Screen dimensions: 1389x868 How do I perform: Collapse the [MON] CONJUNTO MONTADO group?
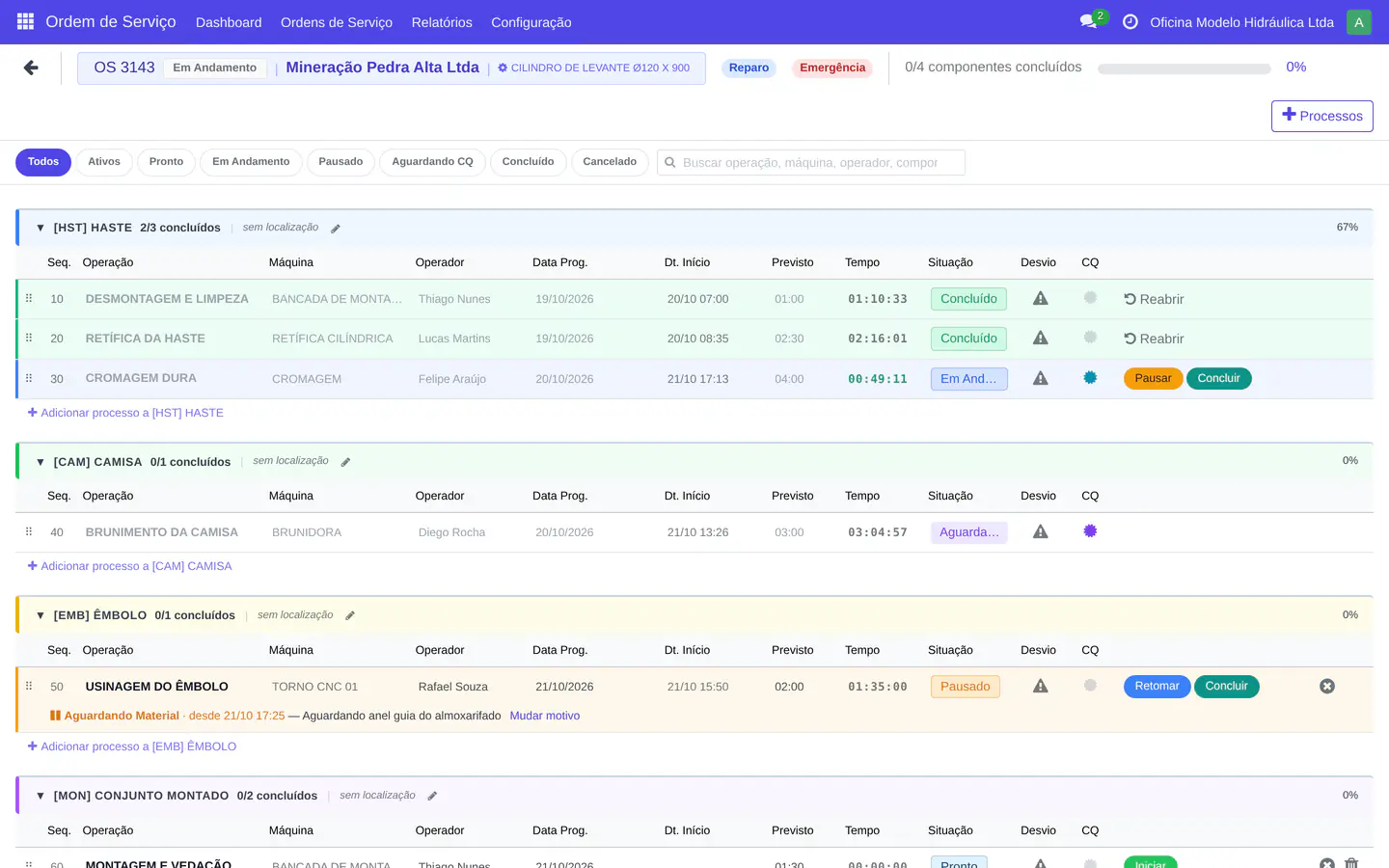click(x=41, y=796)
